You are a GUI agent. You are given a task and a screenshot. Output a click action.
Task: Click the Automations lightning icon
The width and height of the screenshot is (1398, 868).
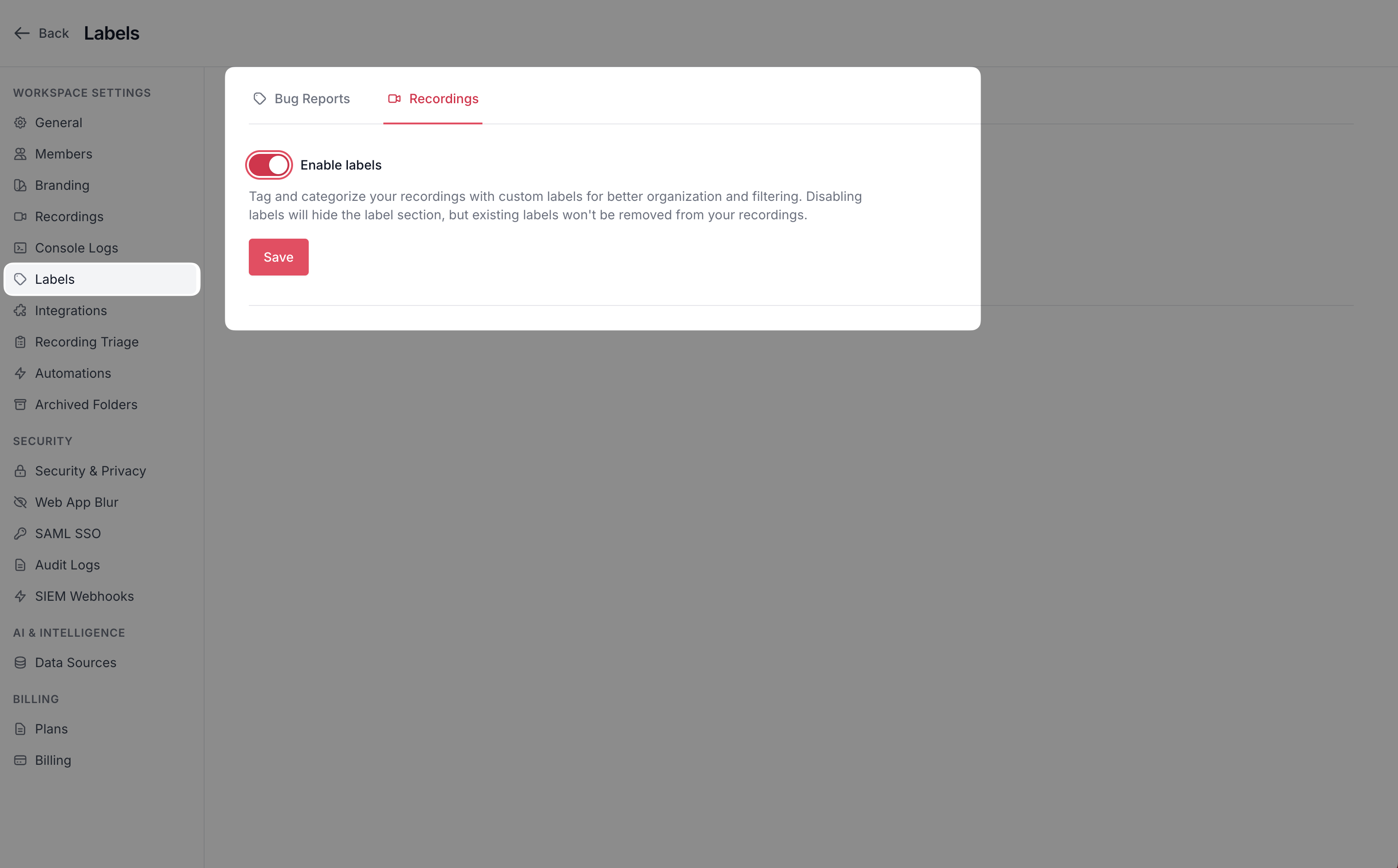(20, 373)
